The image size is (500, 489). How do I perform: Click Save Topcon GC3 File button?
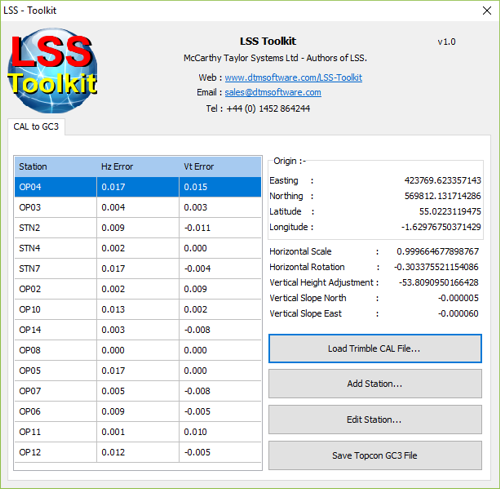click(375, 455)
